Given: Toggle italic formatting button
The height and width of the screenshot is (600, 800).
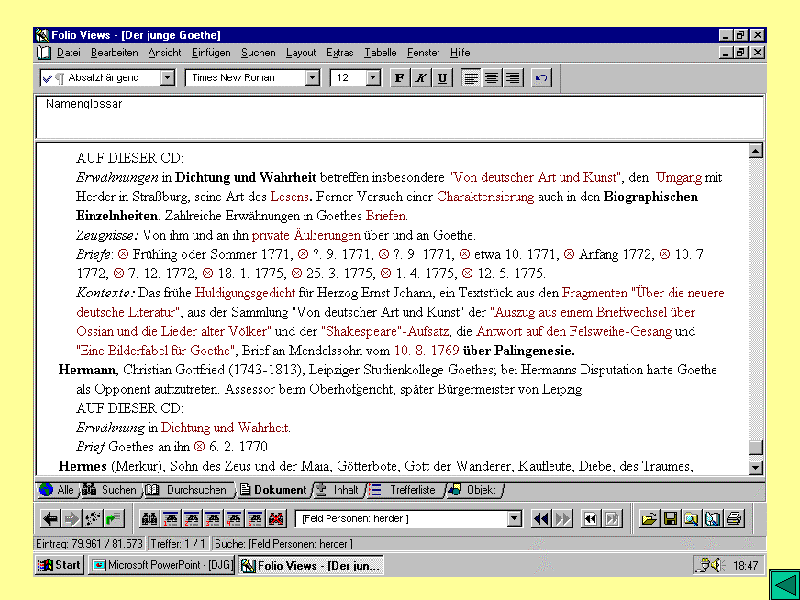Looking at the screenshot, I should [421, 78].
